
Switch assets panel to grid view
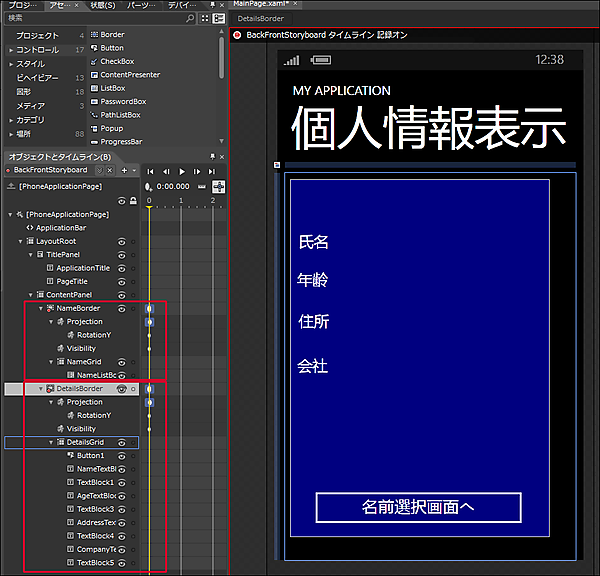[204, 18]
